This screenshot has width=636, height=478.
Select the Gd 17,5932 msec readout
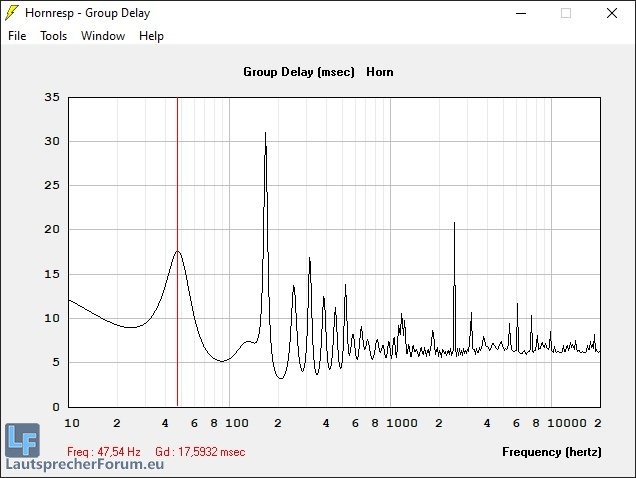coord(200,452)
